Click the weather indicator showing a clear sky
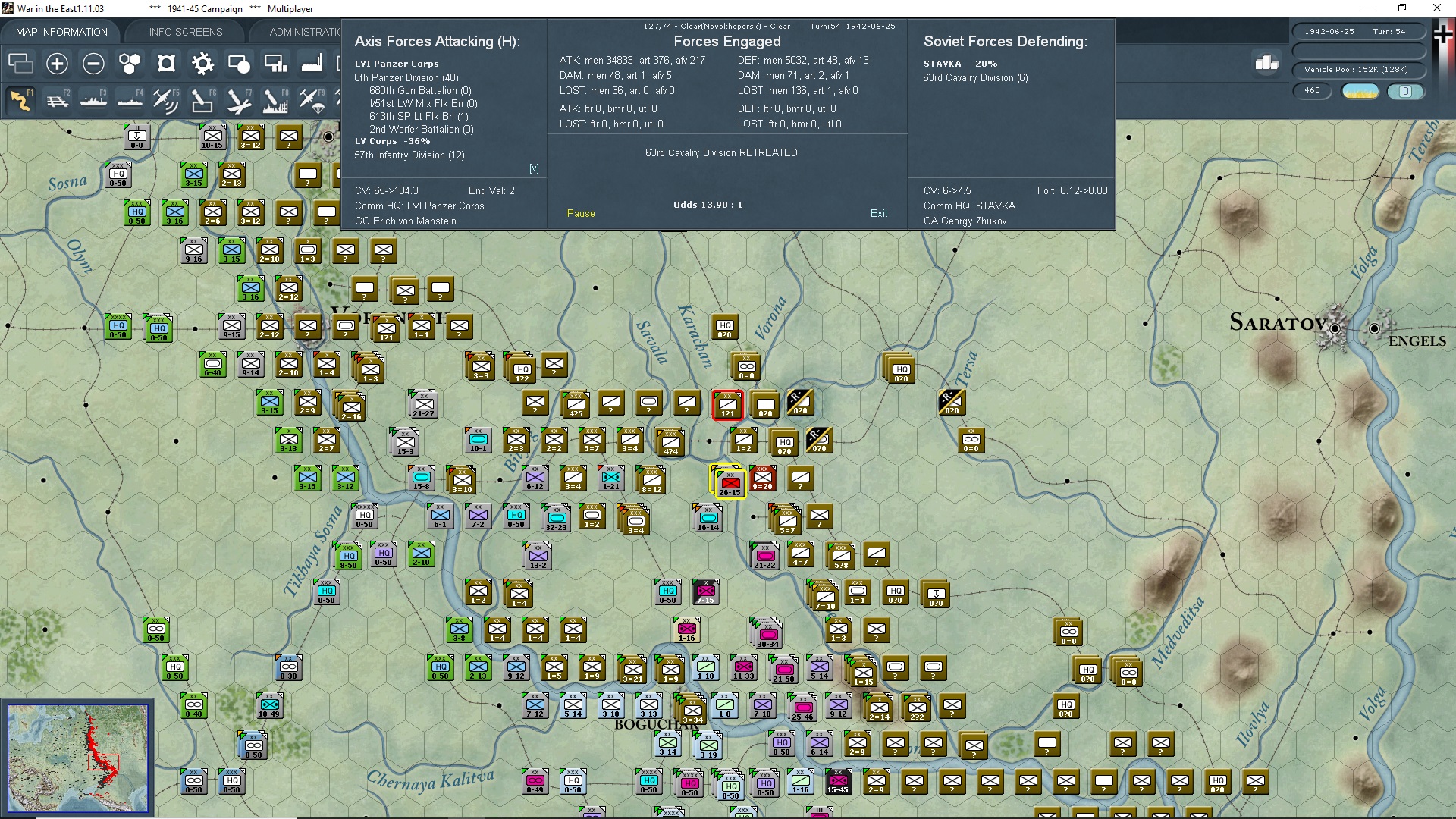This screenshot has width=1456, height=819. point(1360,91)
